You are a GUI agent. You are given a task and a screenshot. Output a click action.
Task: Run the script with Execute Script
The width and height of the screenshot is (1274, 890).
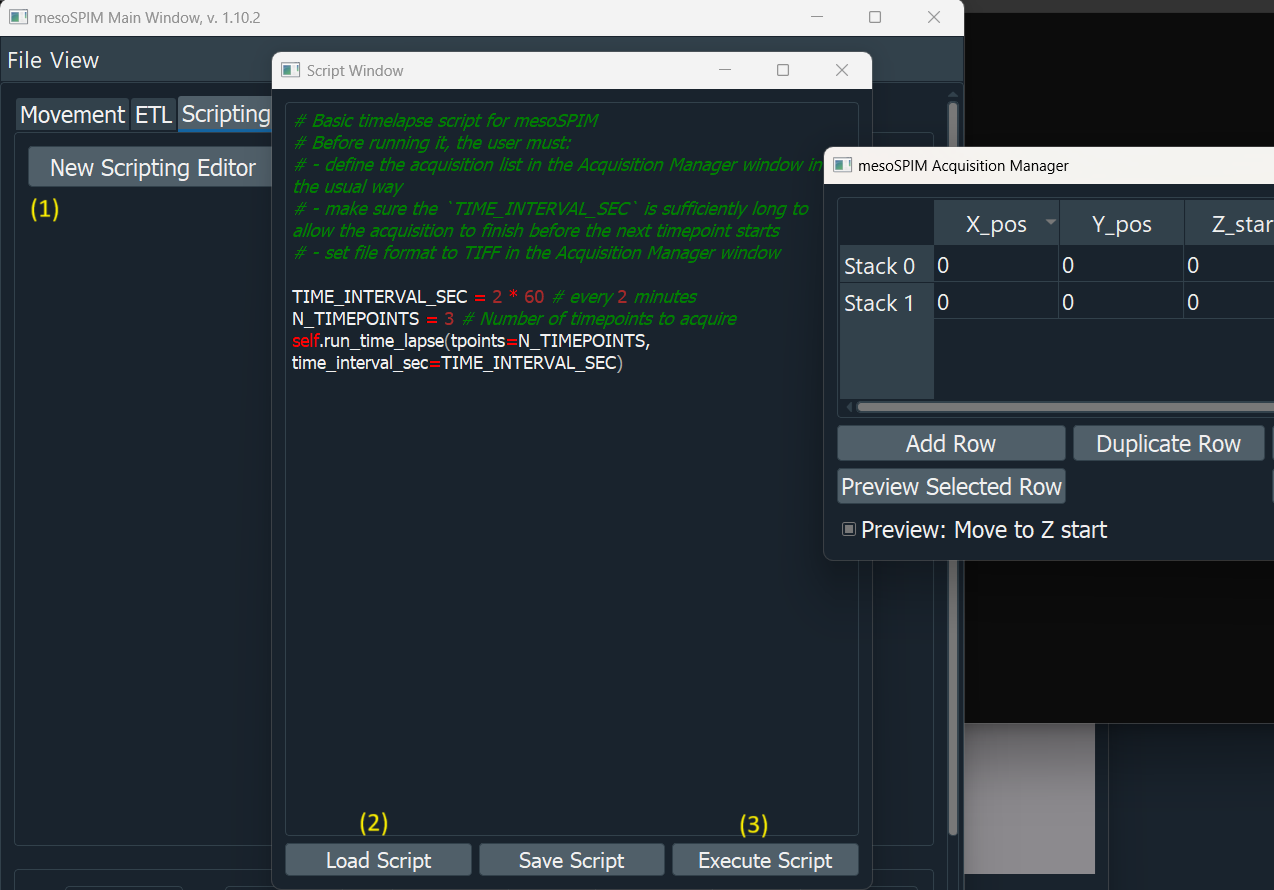pyautogui.click(x=765, y=860)
